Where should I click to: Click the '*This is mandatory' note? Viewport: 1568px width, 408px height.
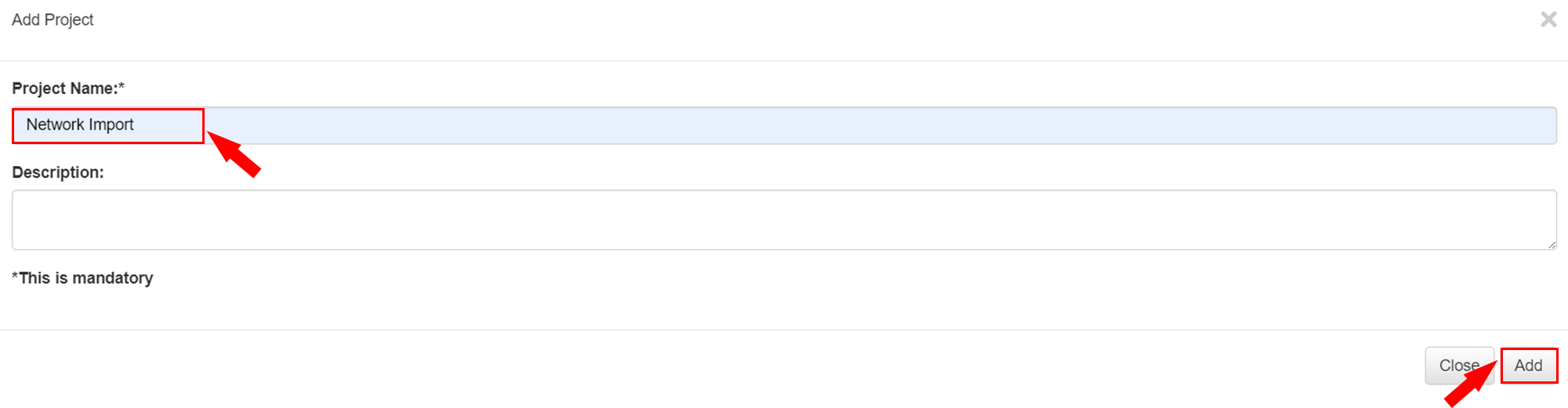point(82,278)
